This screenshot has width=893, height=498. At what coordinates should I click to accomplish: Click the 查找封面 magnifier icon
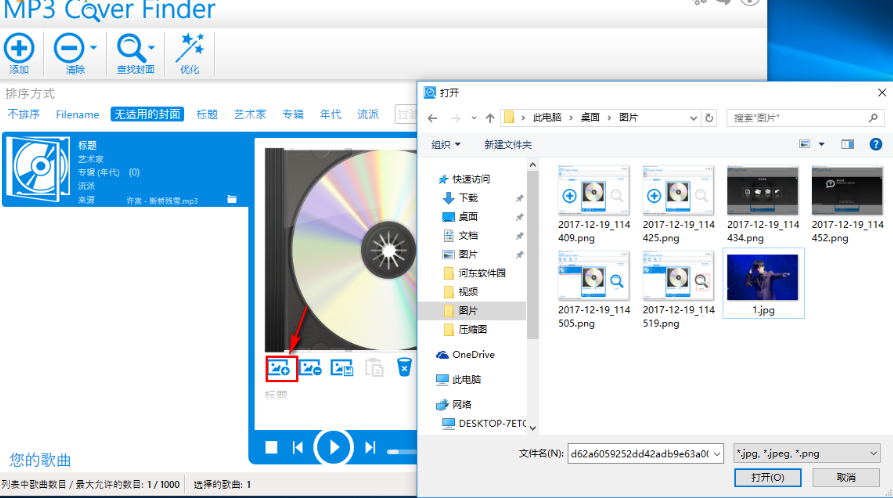[132, 48]
